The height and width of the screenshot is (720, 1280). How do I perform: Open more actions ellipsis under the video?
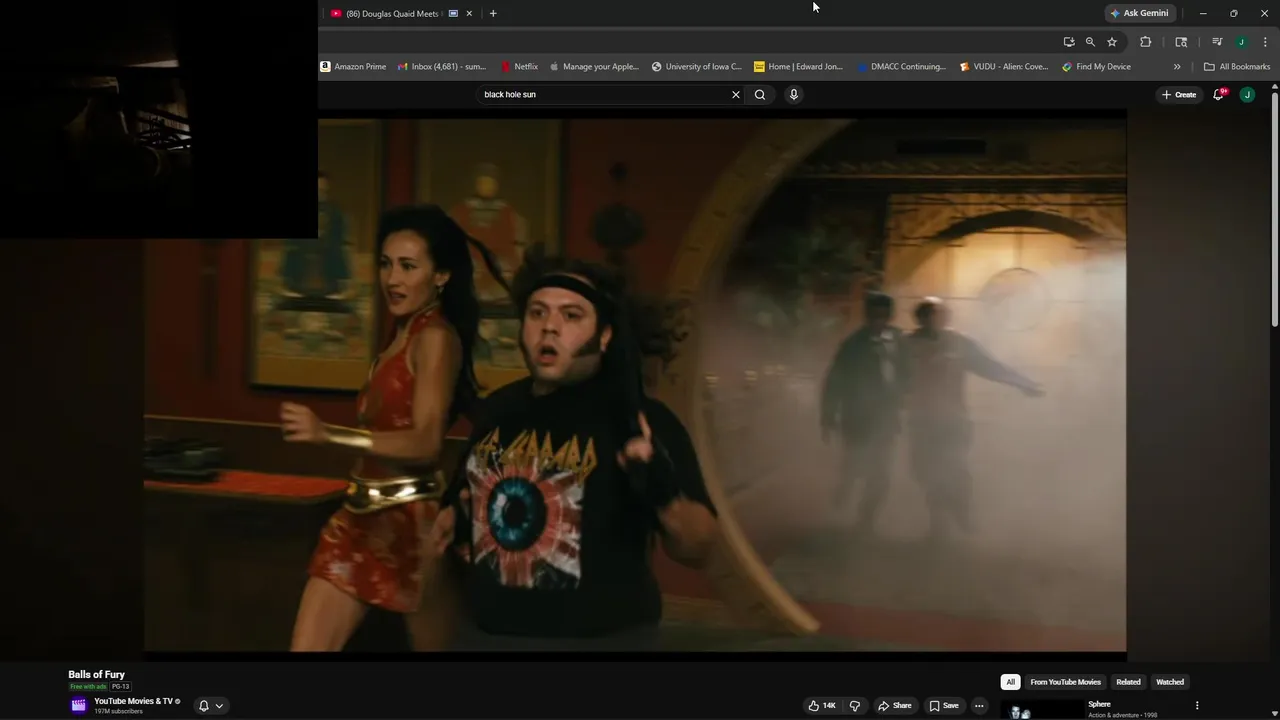click(x=979, y=705)
